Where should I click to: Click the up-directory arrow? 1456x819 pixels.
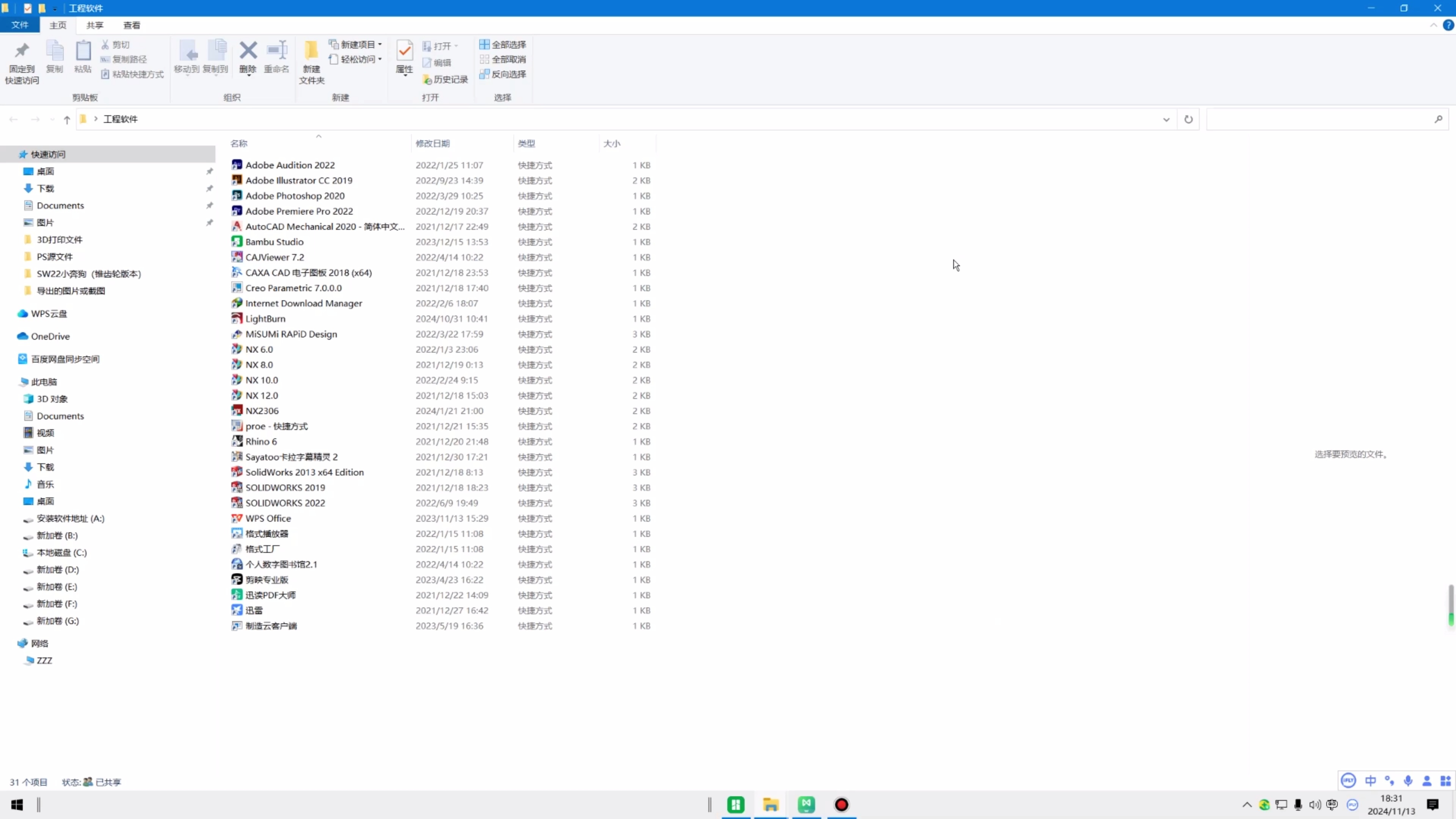[x=67, y=119]
